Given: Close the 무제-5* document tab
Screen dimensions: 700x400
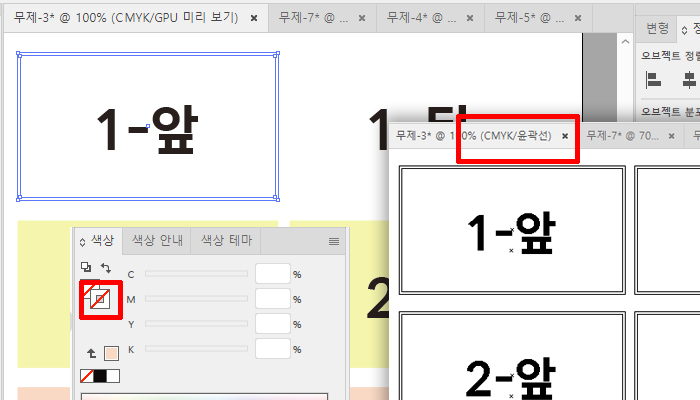Looking at the screenshot, I should 578,18.
